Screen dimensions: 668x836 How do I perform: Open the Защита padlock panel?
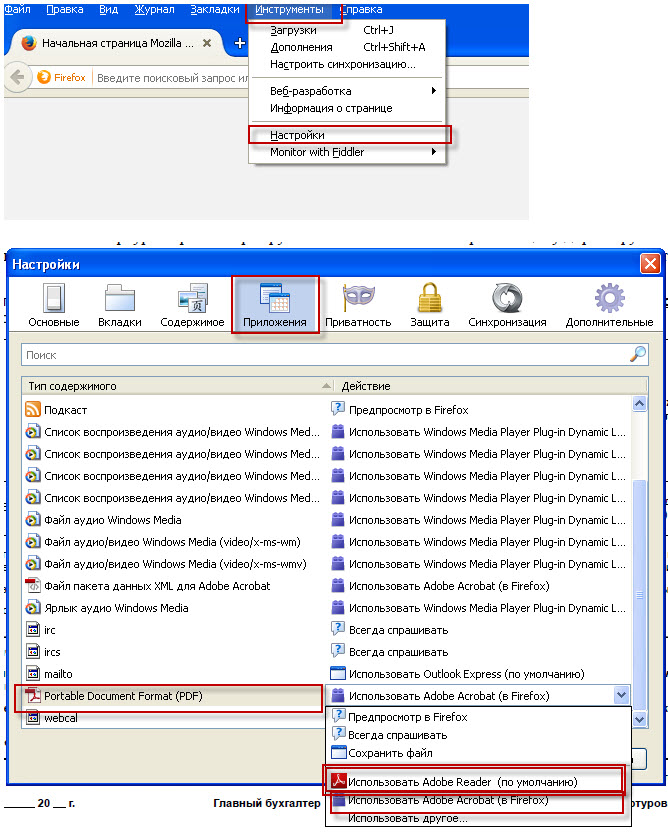(430, 304)
